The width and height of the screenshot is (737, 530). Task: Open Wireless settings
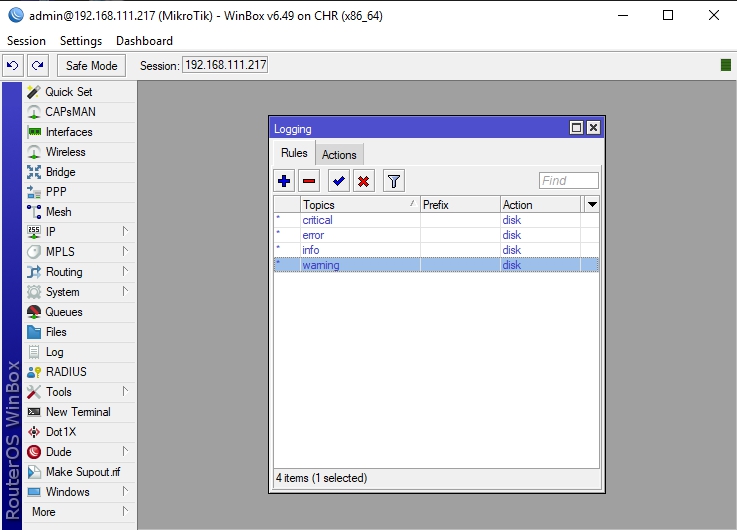click(x=80, y=152)
